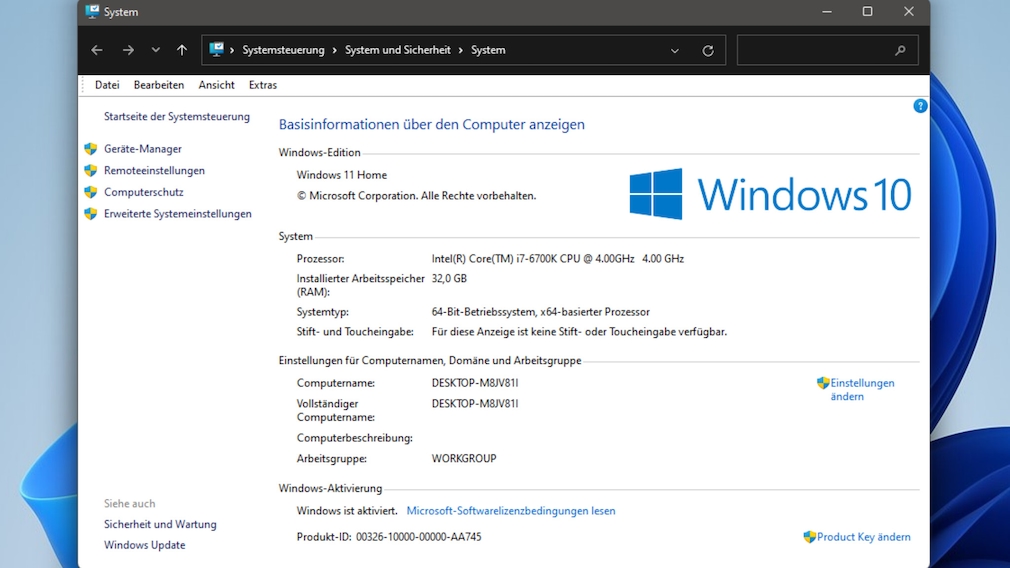The image size is (1010, 568).
Task: Click the shield icon beside Computerschutz
Action: click(x=91, y=192)
